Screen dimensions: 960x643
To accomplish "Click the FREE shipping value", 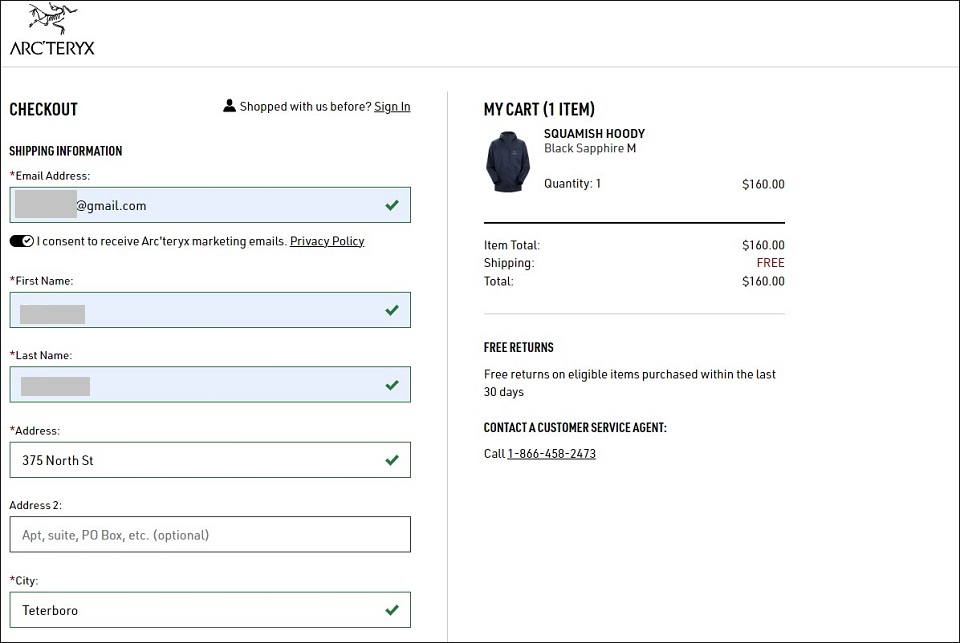I will [770, 263].
